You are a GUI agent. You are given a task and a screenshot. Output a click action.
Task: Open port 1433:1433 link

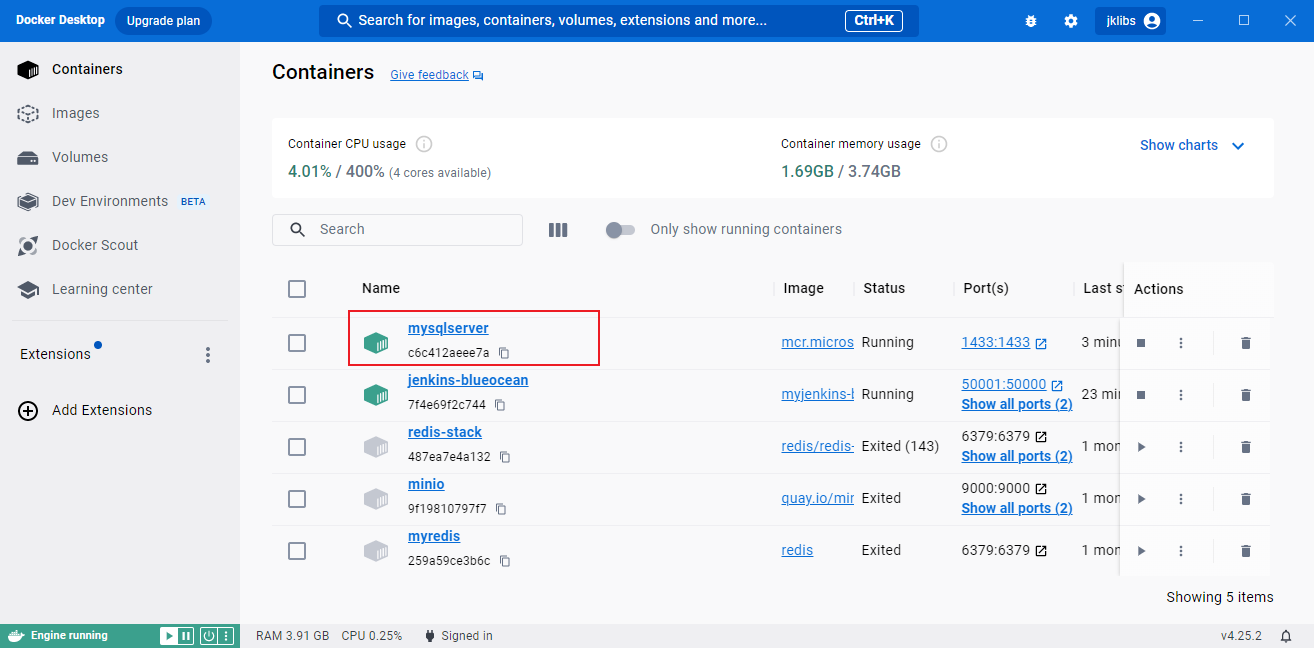(1004, 343)
